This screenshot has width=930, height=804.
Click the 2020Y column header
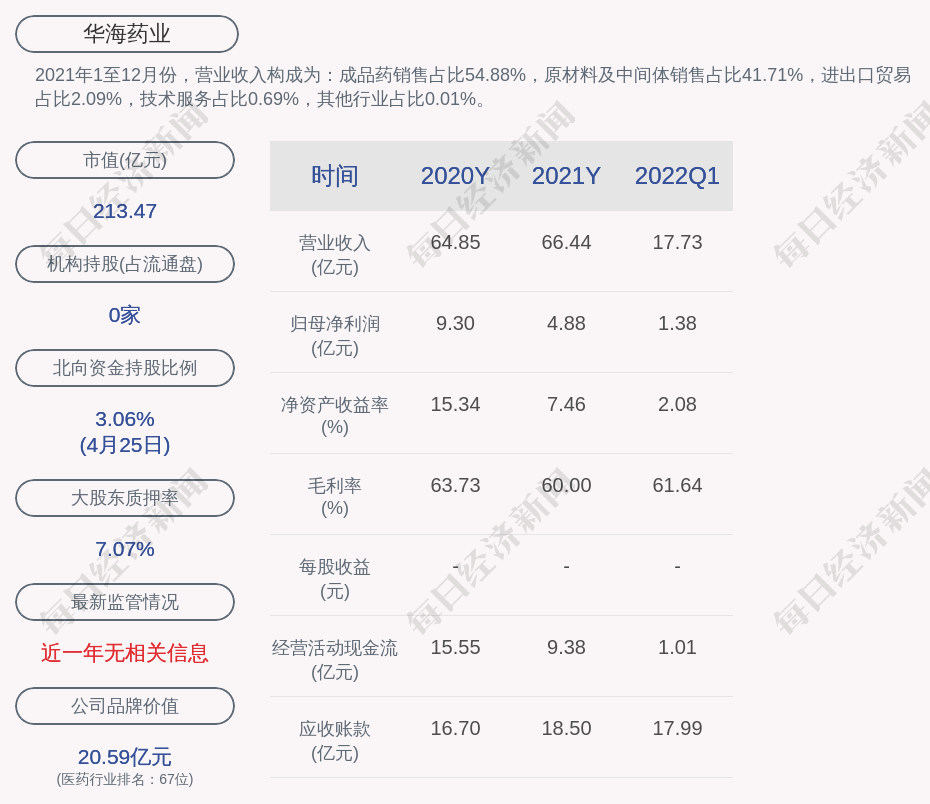[455, 176]
